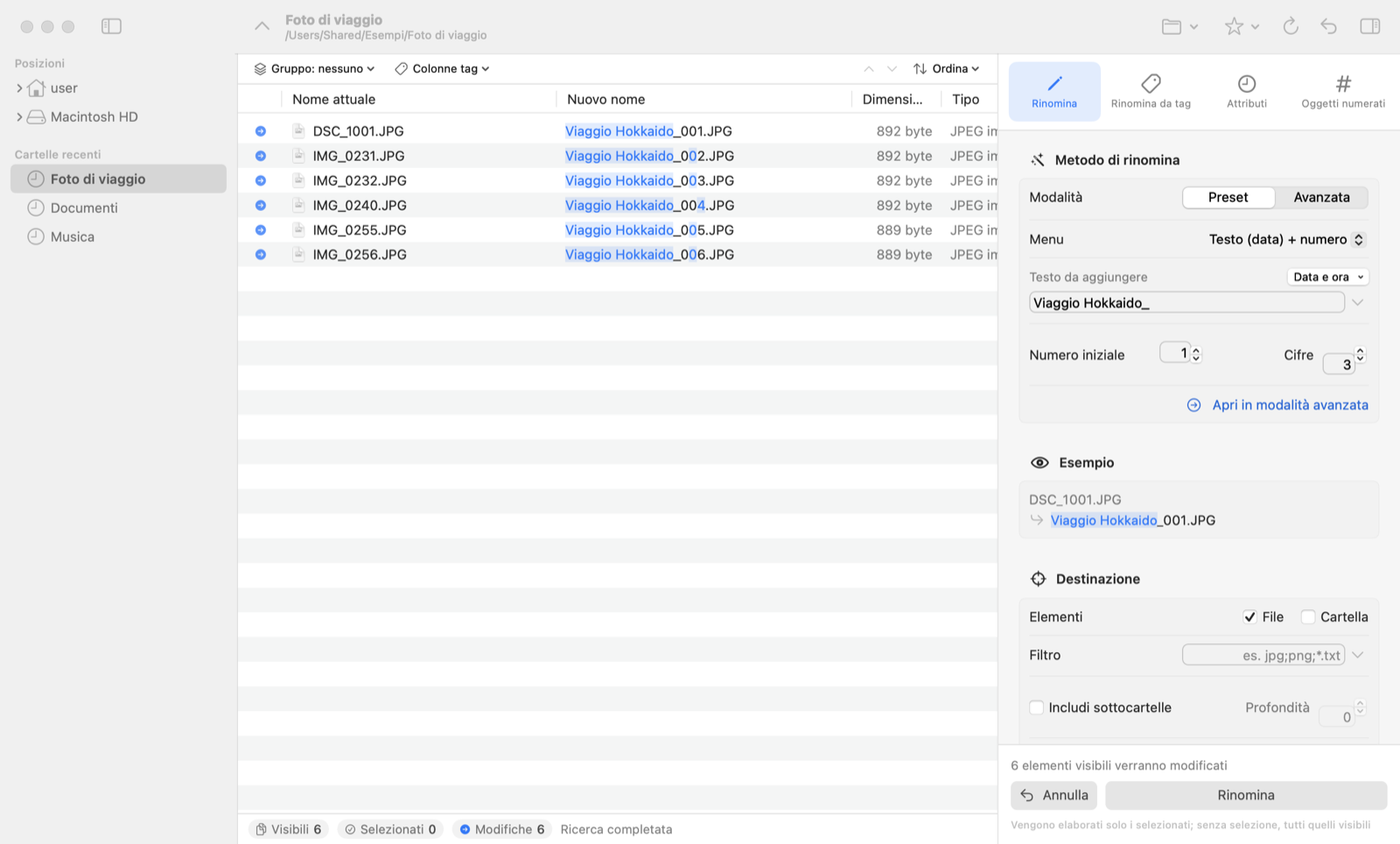The image size is (1400, 844).
Task: Toggle the sidebar panel icon
Action: click(x=111, y=26)
